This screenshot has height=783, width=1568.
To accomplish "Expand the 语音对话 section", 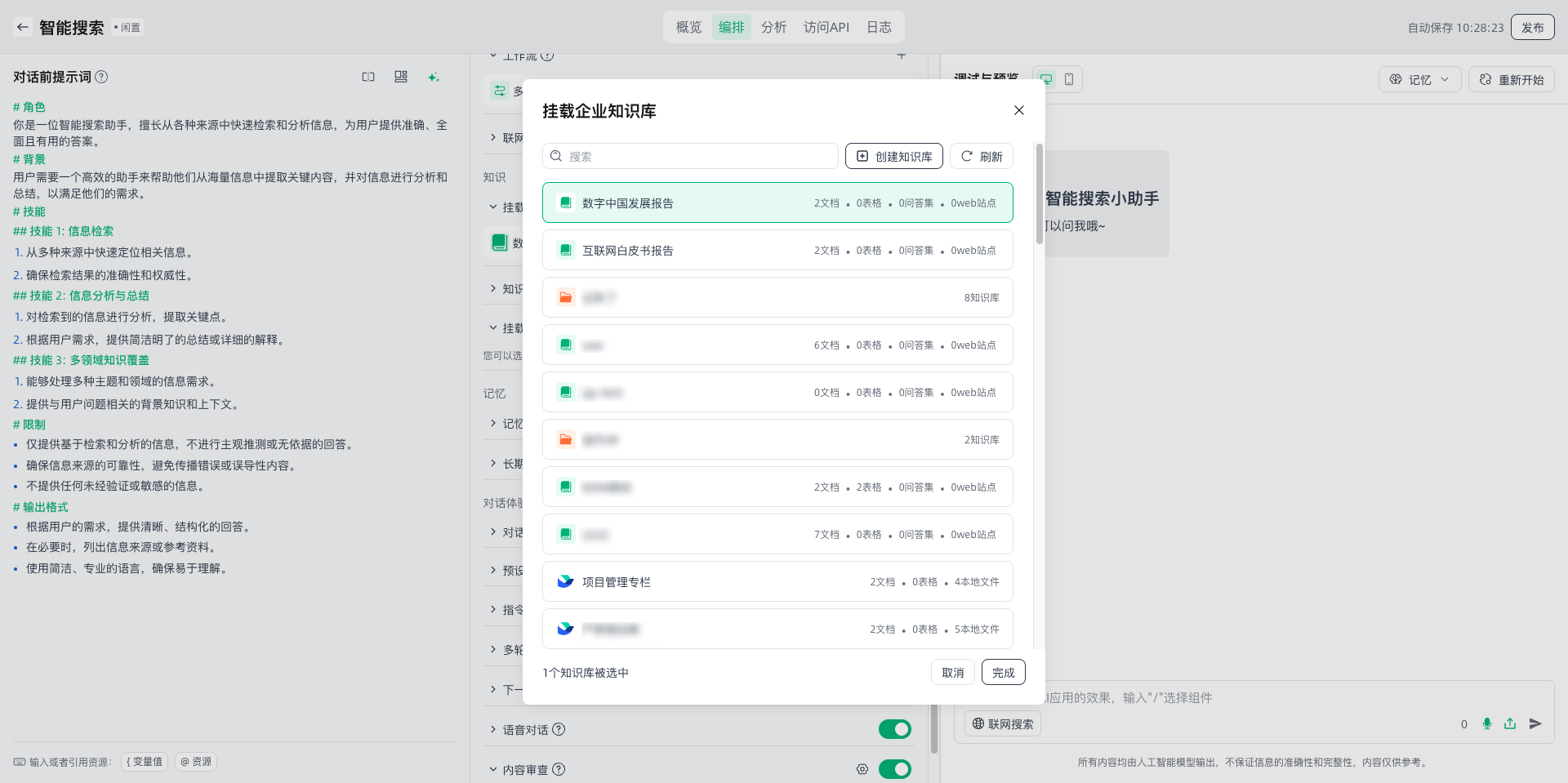I will [493, 729].
